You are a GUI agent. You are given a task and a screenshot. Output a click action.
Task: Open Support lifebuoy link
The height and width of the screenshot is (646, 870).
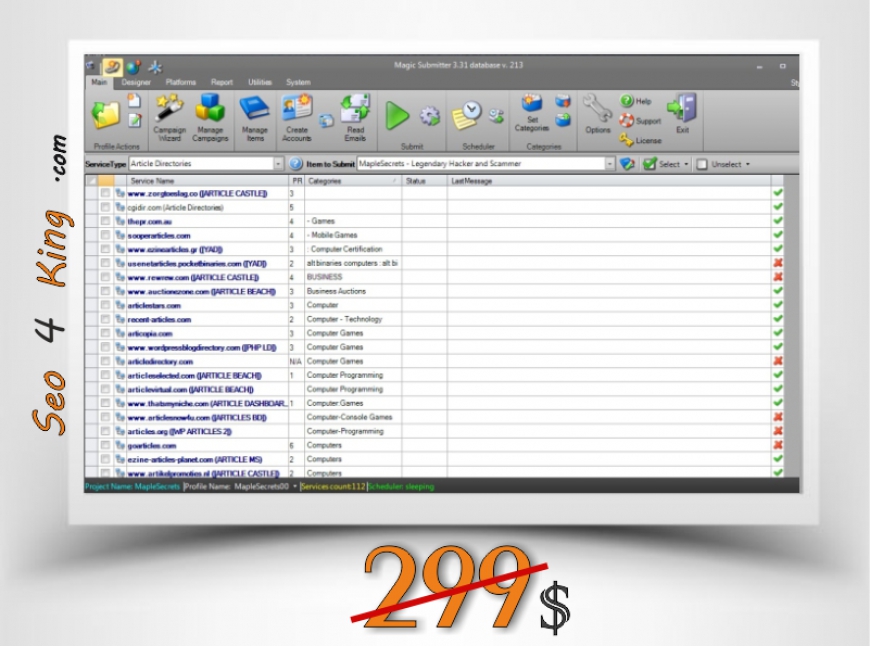(640, 120)
